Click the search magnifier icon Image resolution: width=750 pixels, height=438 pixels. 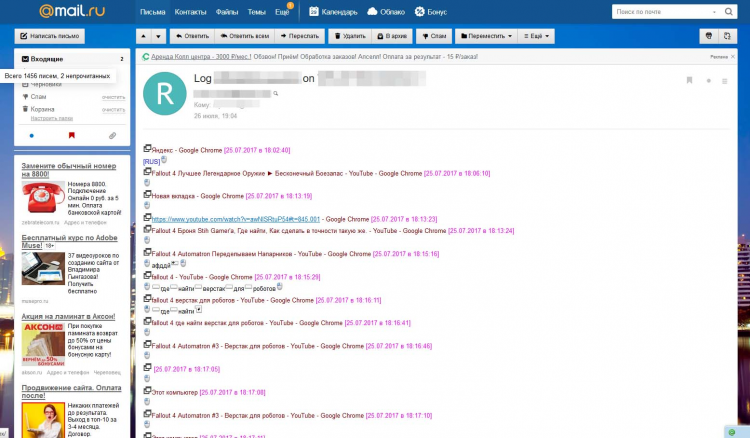coord(728,11)
